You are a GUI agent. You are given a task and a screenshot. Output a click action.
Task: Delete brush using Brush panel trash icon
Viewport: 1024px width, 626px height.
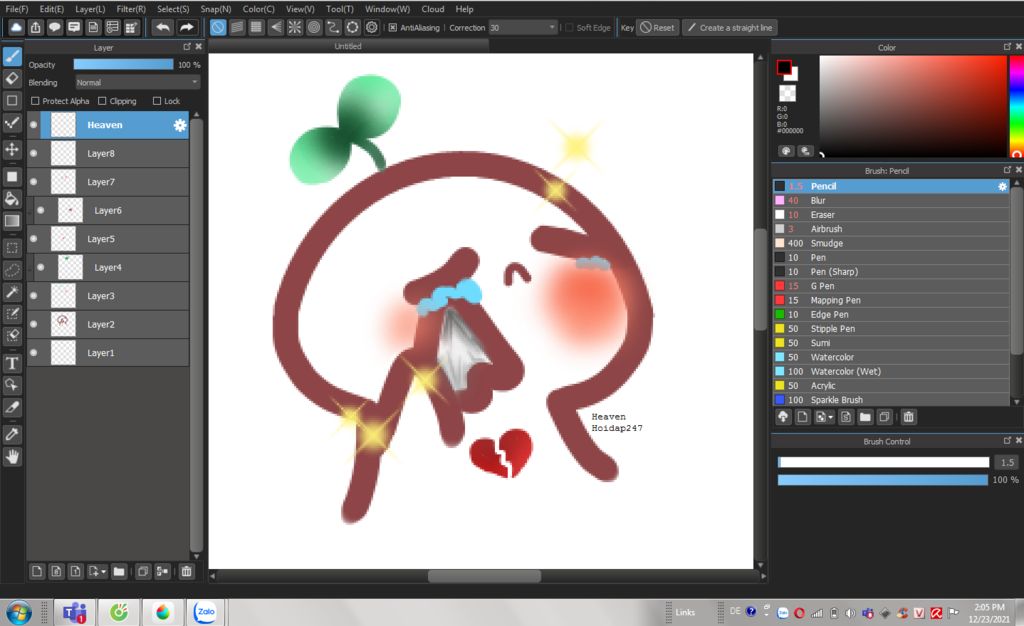click(x=908, y=417)
